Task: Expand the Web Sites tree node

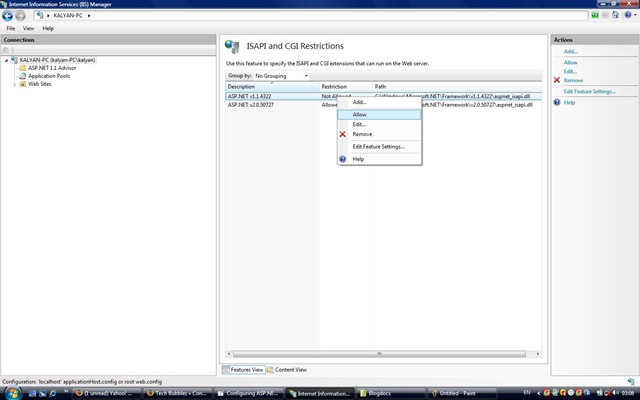Action: [x=14, y=84]
